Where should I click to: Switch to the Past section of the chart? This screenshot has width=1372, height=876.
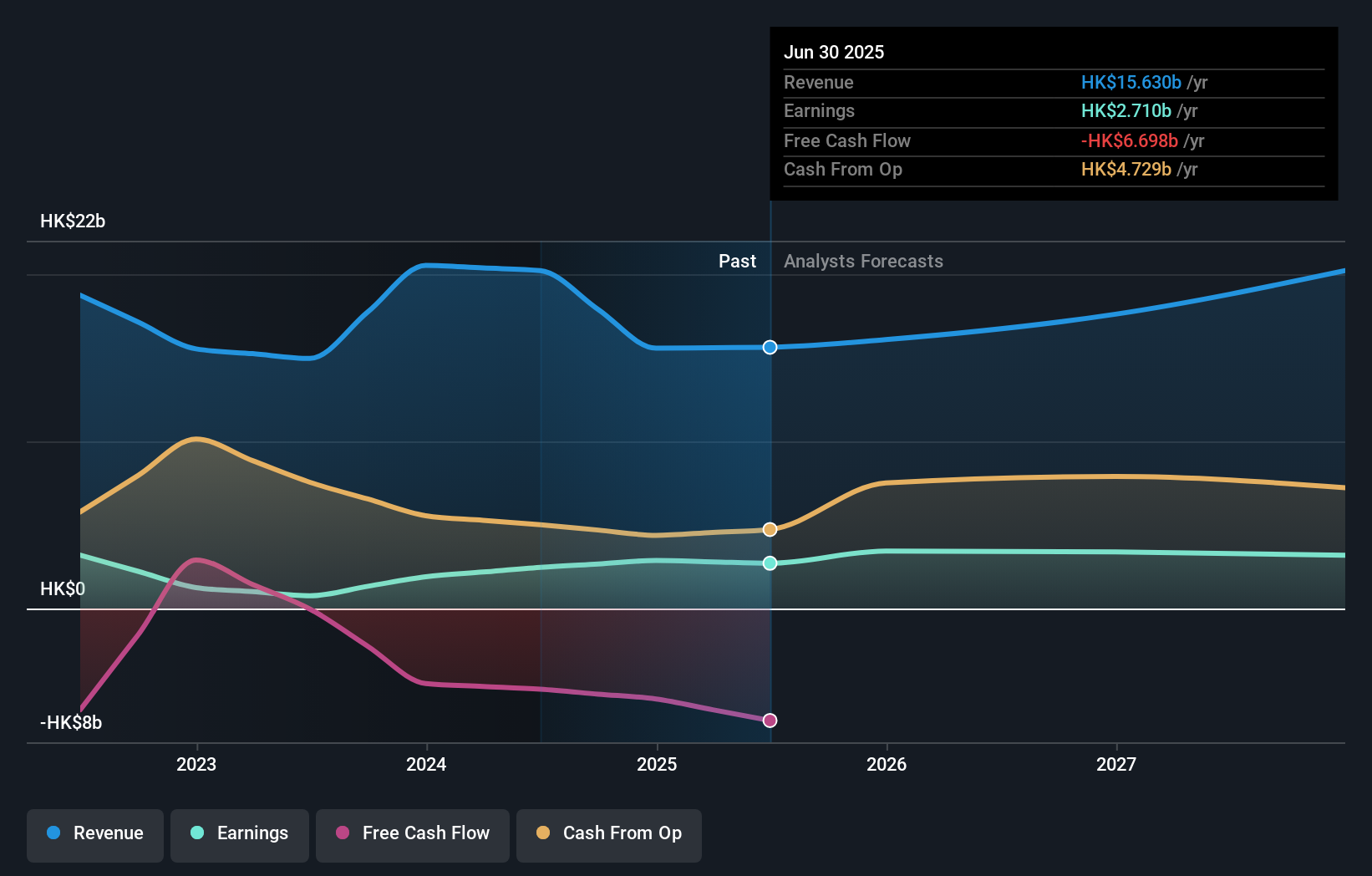coord(738,261)
